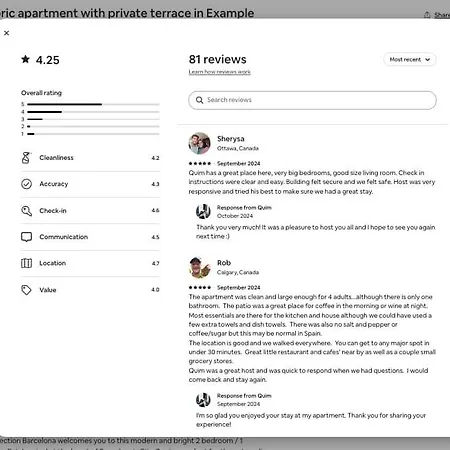Click the 1-star rating bar

(93, 134)
